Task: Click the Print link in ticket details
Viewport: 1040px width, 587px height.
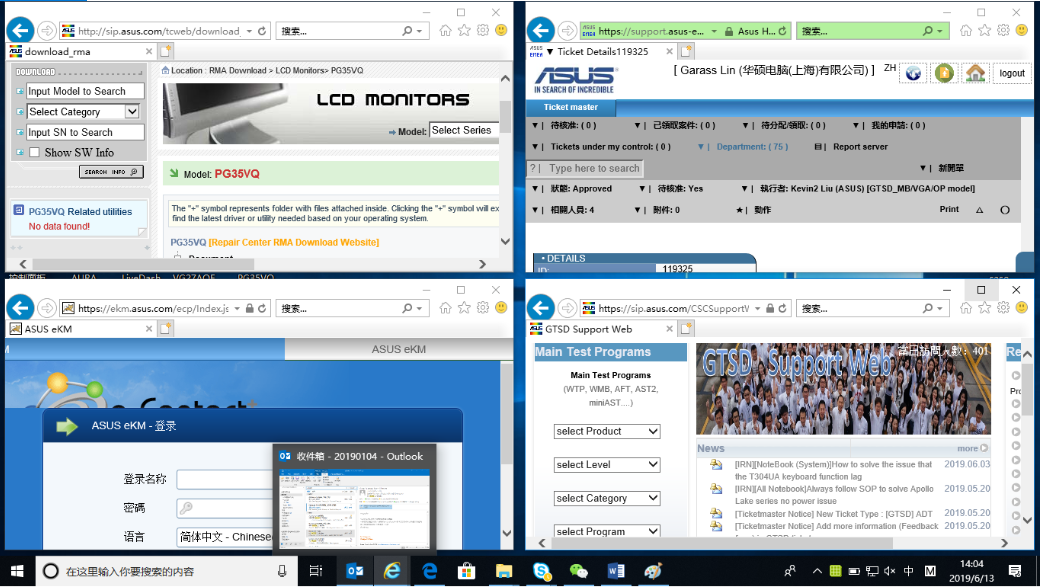Action: click(949, 210)
